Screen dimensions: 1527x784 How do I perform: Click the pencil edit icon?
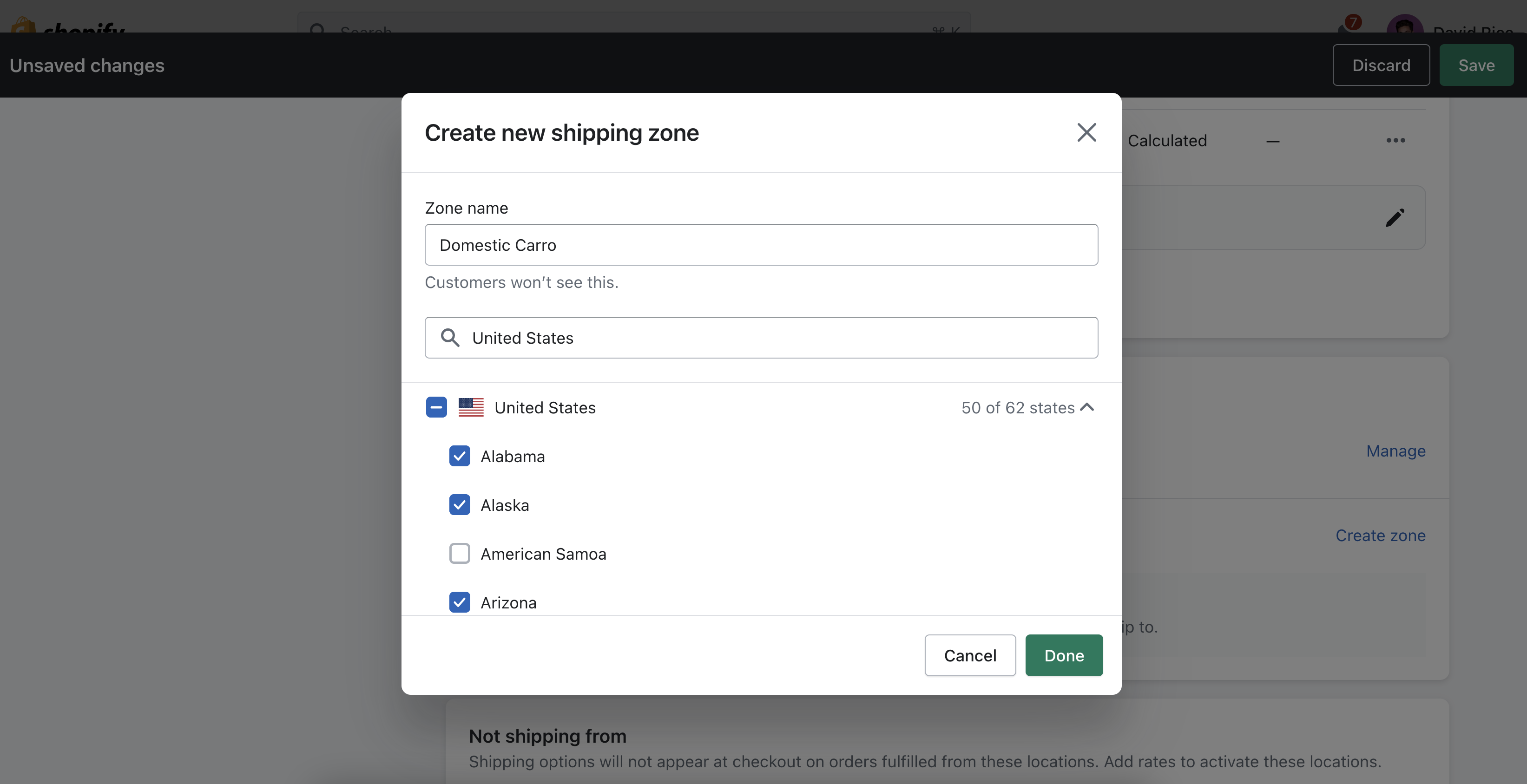point(1394,218)
